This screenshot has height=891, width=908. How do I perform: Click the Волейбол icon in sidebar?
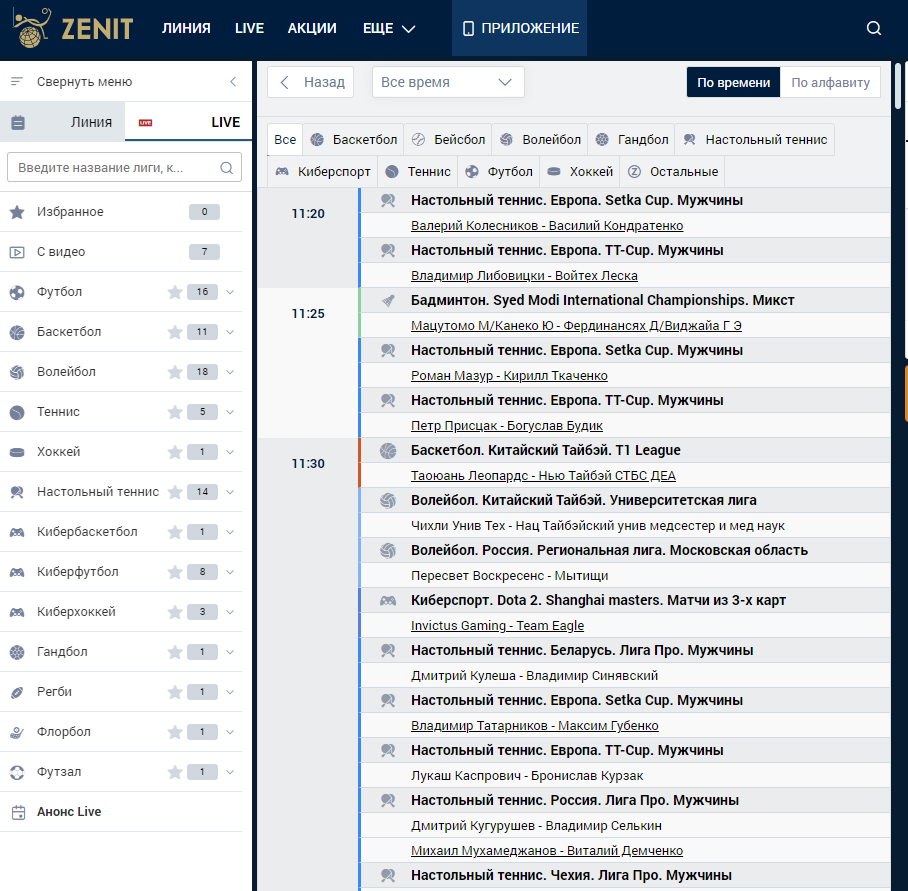click(x=17, y=372)
